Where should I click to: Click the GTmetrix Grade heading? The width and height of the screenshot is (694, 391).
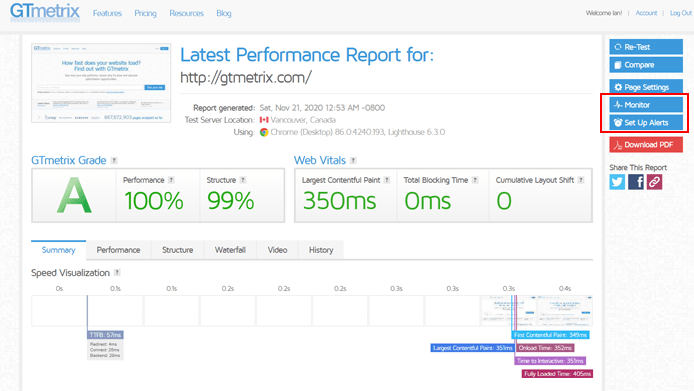[69, 160]
